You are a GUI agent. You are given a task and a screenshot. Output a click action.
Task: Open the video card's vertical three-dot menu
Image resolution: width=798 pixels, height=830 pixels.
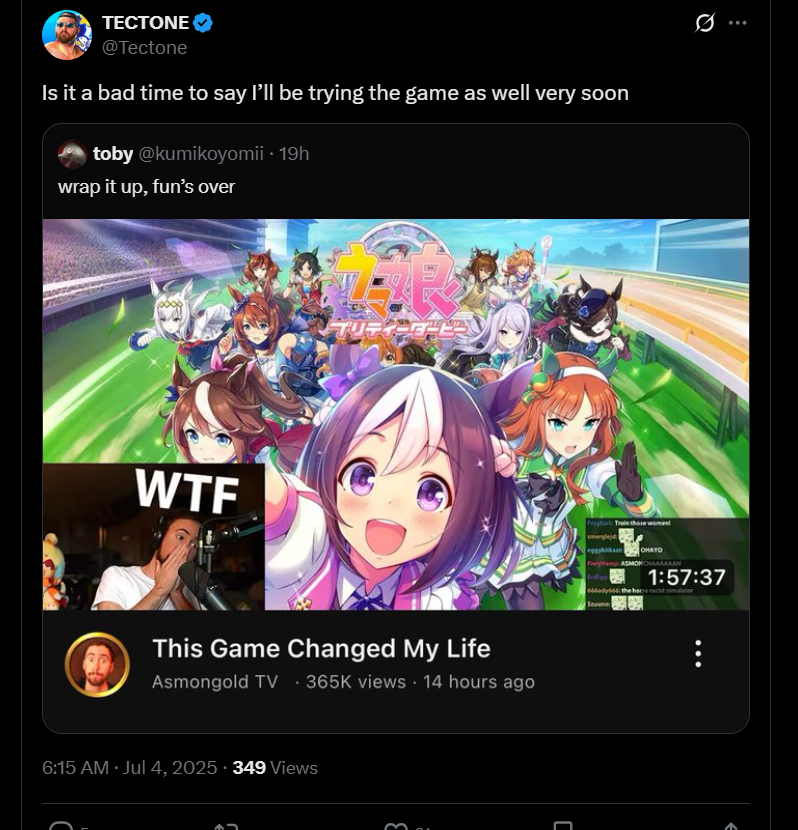[x=698, y=654]
